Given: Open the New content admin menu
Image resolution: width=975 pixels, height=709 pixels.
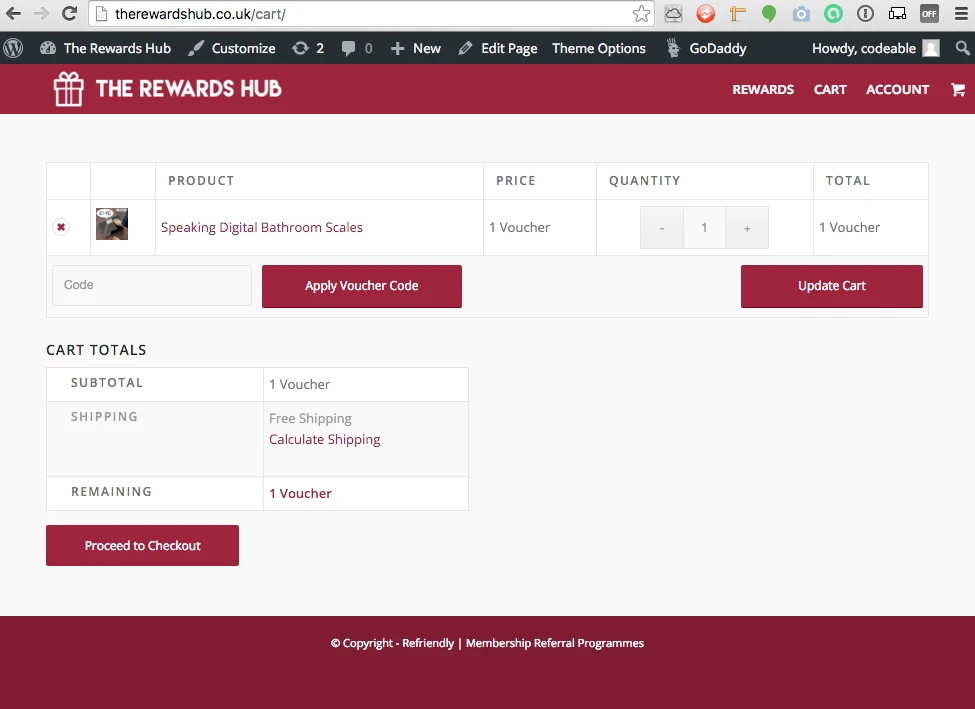Looking at the screenshot, I should (x=416, y=48).
